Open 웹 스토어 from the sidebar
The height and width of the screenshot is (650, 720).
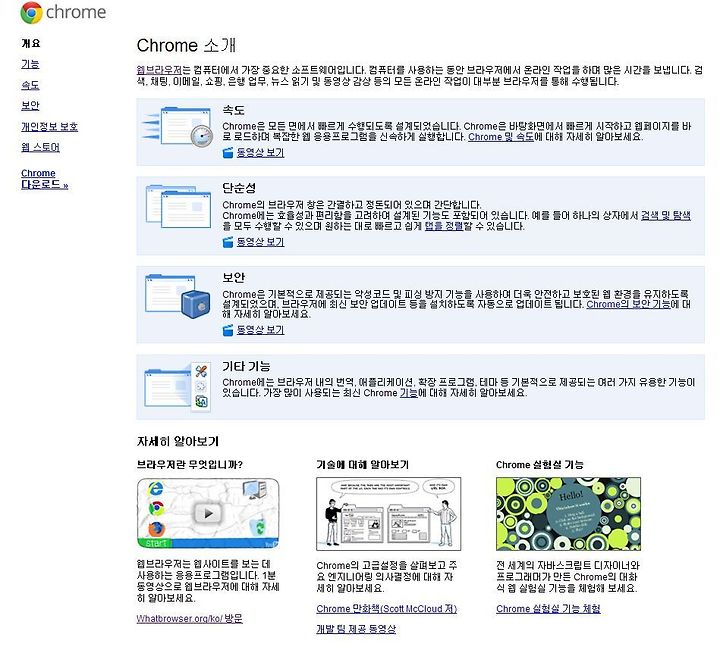pos(40,147)
